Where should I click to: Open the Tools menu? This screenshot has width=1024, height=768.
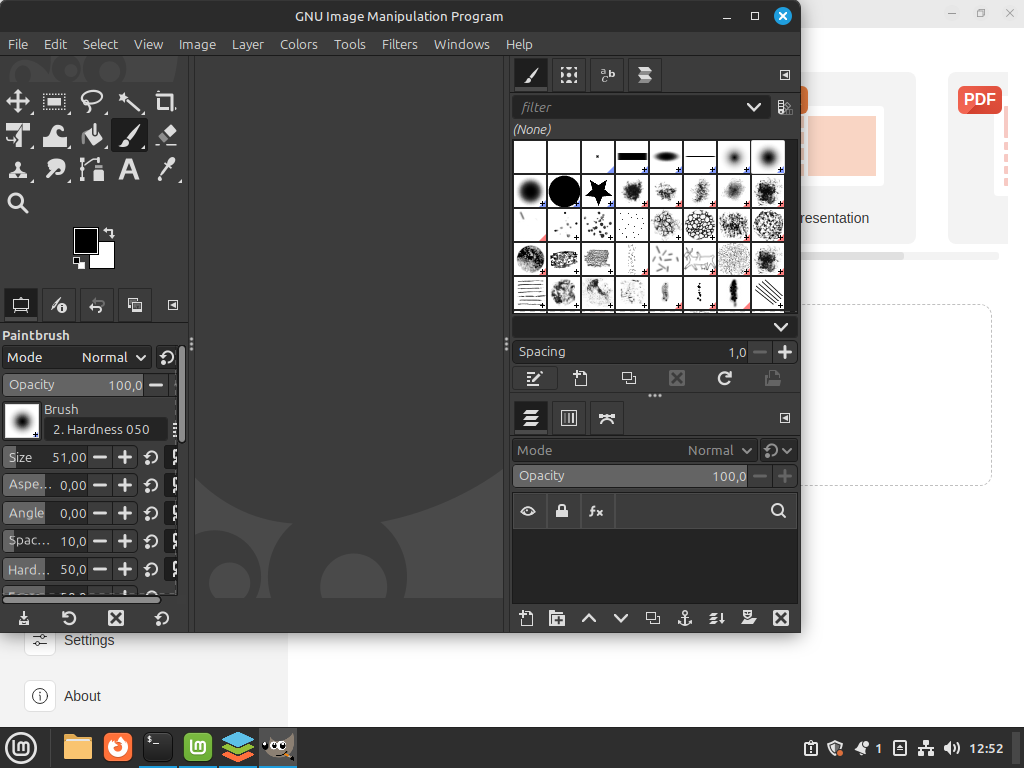point(349,44)
